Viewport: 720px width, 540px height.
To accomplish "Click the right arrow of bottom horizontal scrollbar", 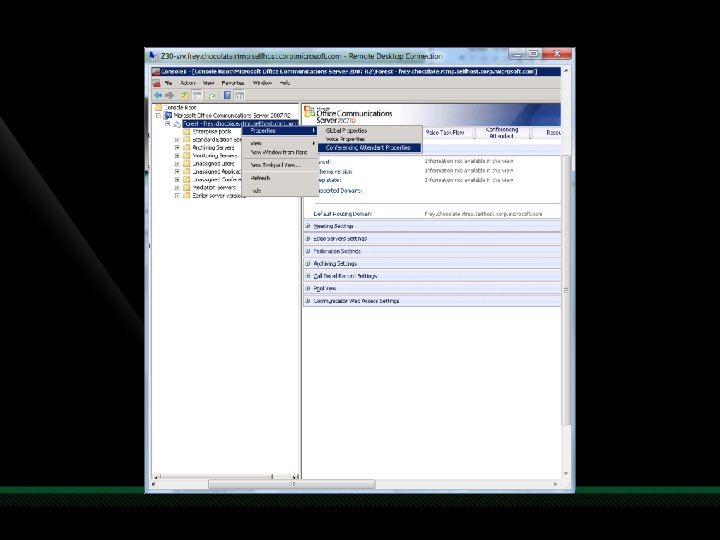I will click(x=556, y=484).
